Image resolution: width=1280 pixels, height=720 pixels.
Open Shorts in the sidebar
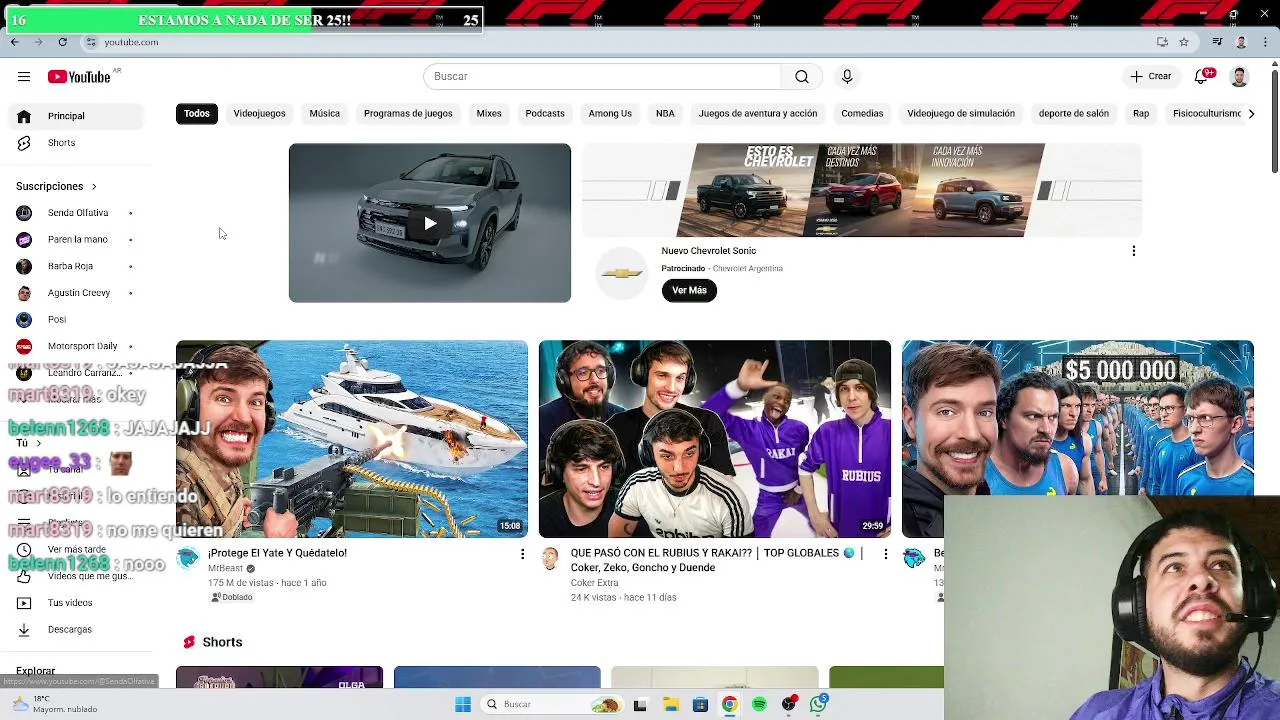click(x=78, y=143)
